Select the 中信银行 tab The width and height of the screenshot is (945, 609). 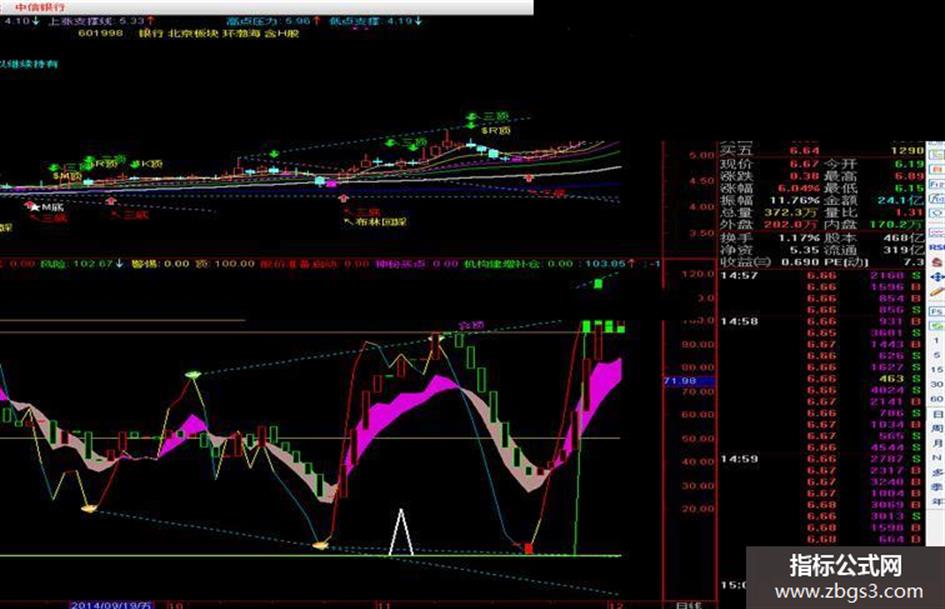[40, 7]
